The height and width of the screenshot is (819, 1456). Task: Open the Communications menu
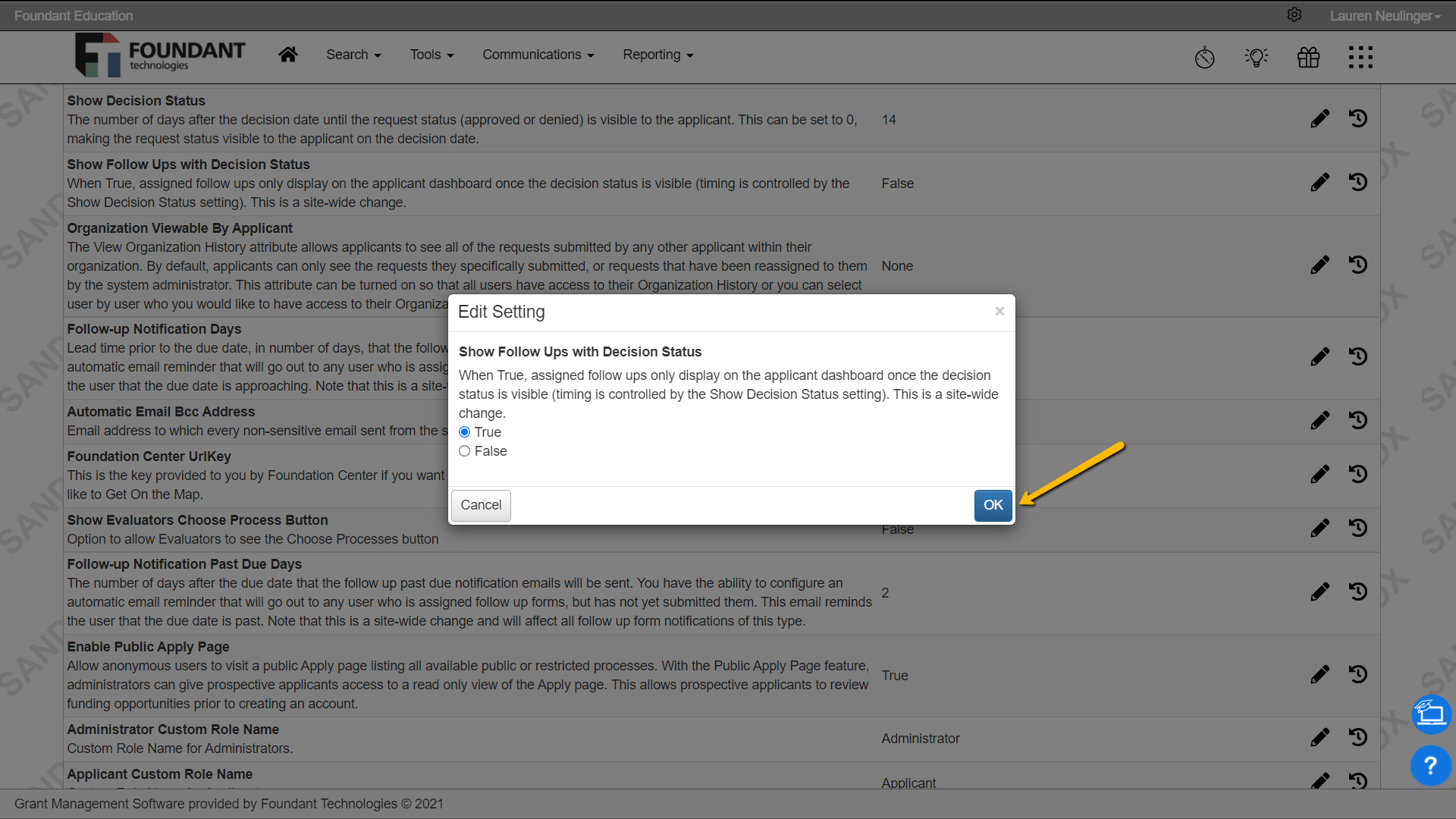click(538, 55)
